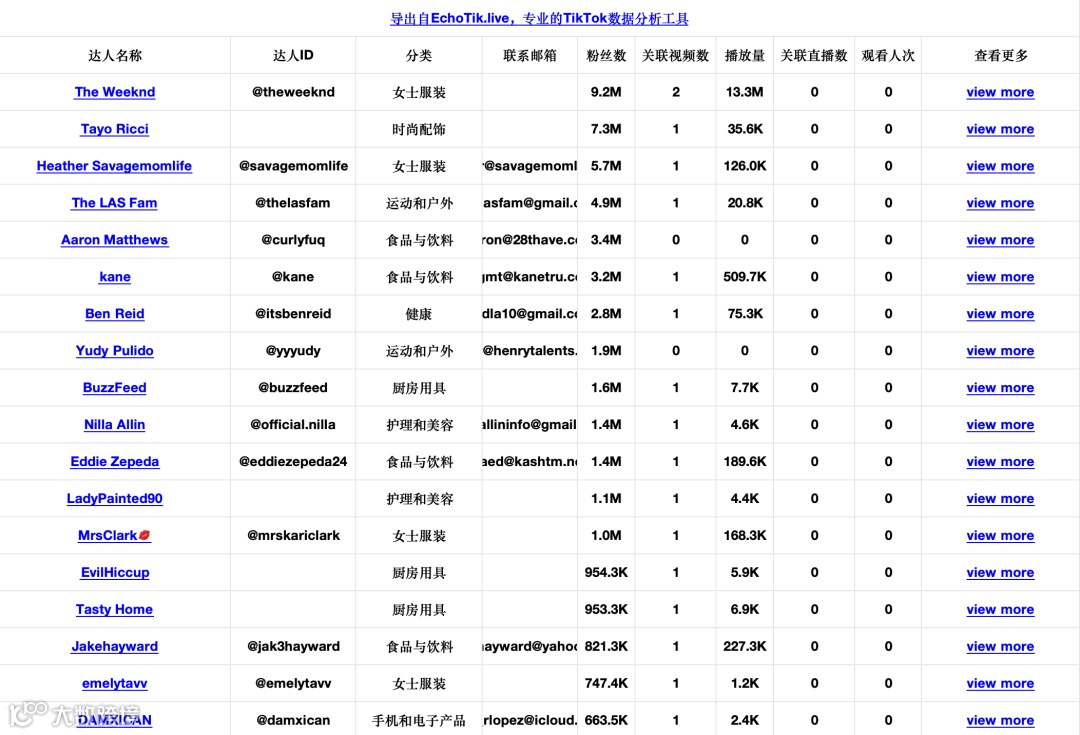This screenshot has width=1080, height=735.
Task: Select the @eddiezepeda24 ID cell
Action: tap(293, 462)
